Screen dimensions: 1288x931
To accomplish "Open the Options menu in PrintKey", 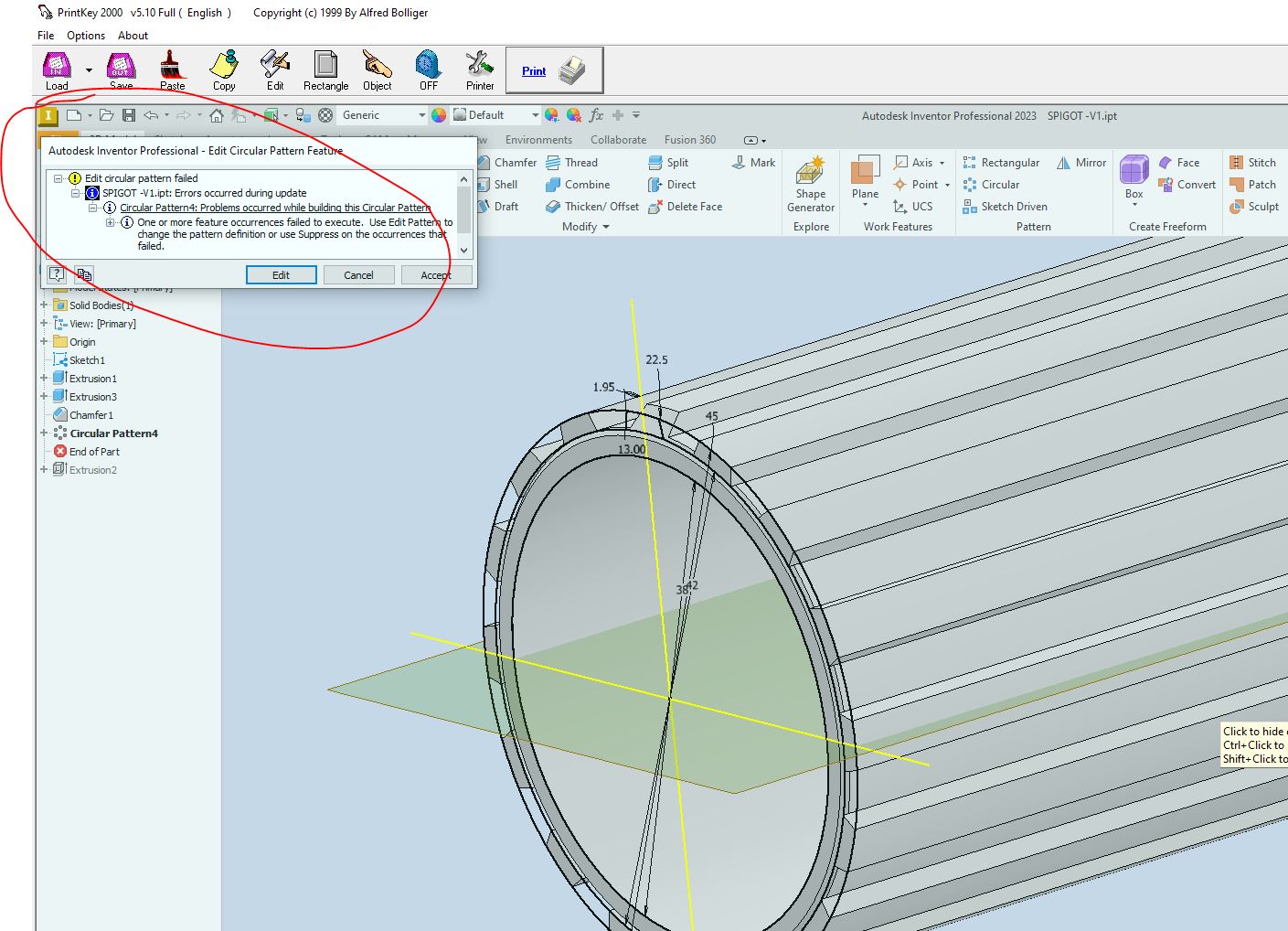I will 85,35.
